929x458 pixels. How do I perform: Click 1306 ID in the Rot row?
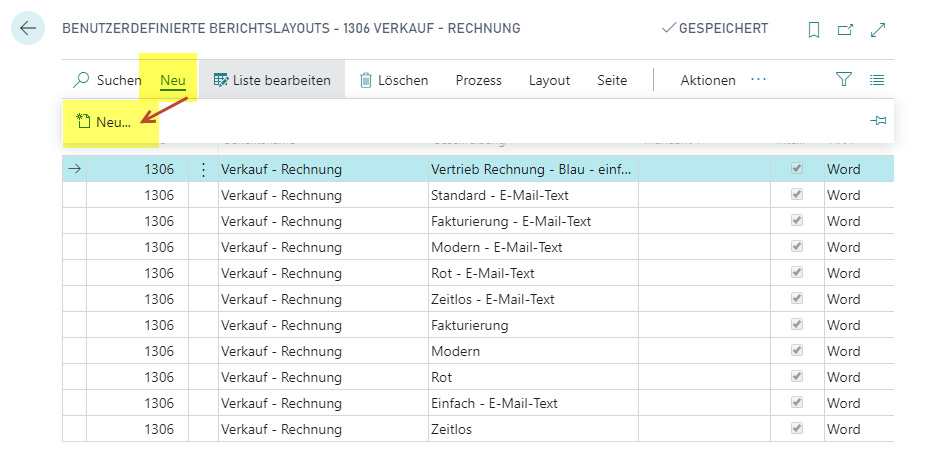pos(159,377)
